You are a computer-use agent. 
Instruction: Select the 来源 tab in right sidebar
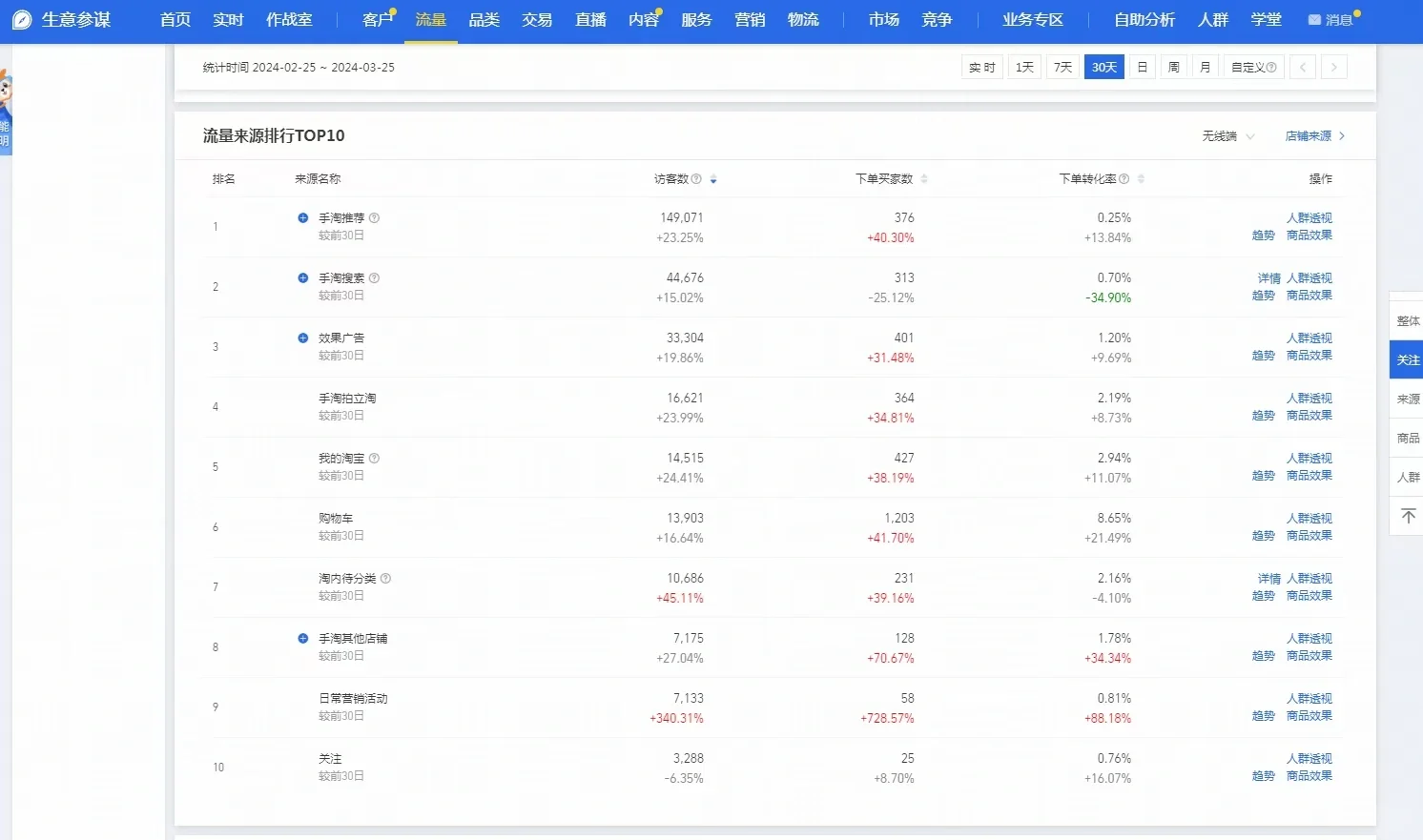pyautogui.click(x=1409, y=399)
